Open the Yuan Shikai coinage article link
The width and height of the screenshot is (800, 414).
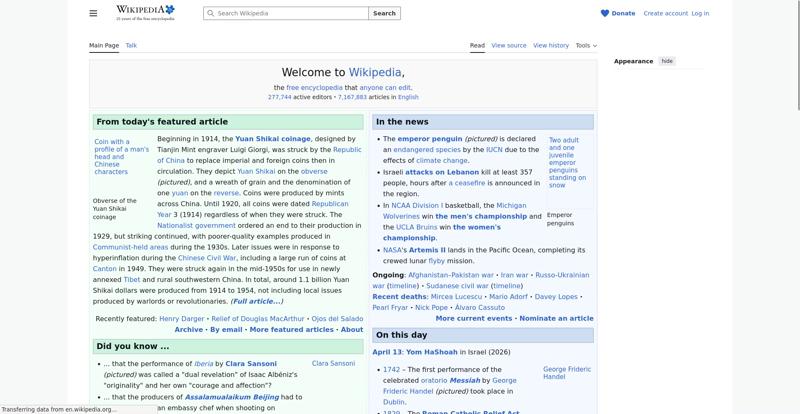tap(272, 139)
